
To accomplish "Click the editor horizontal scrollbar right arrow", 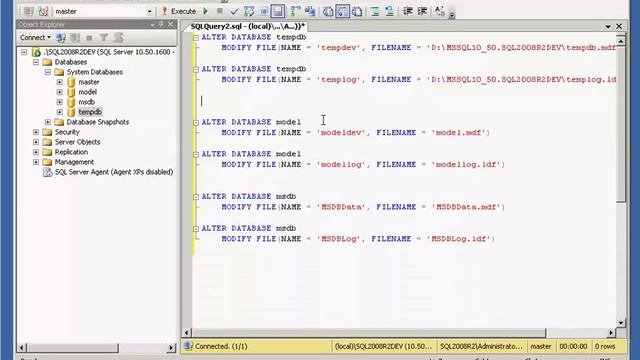I will [x=611, y=333].
